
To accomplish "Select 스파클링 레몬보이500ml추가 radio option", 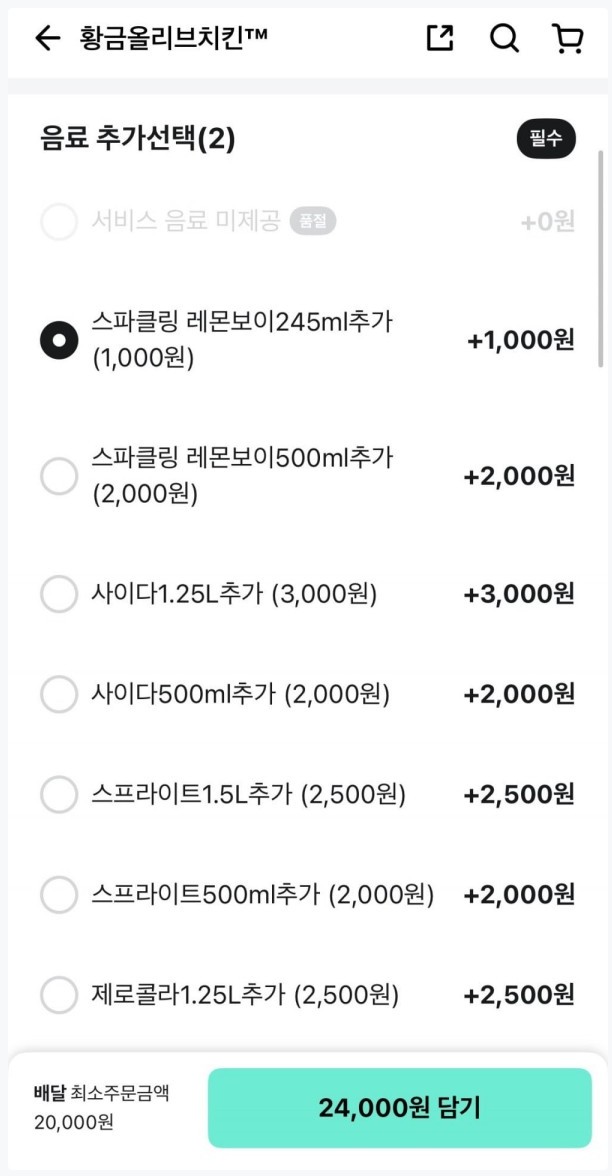I will tap(59, 476).
